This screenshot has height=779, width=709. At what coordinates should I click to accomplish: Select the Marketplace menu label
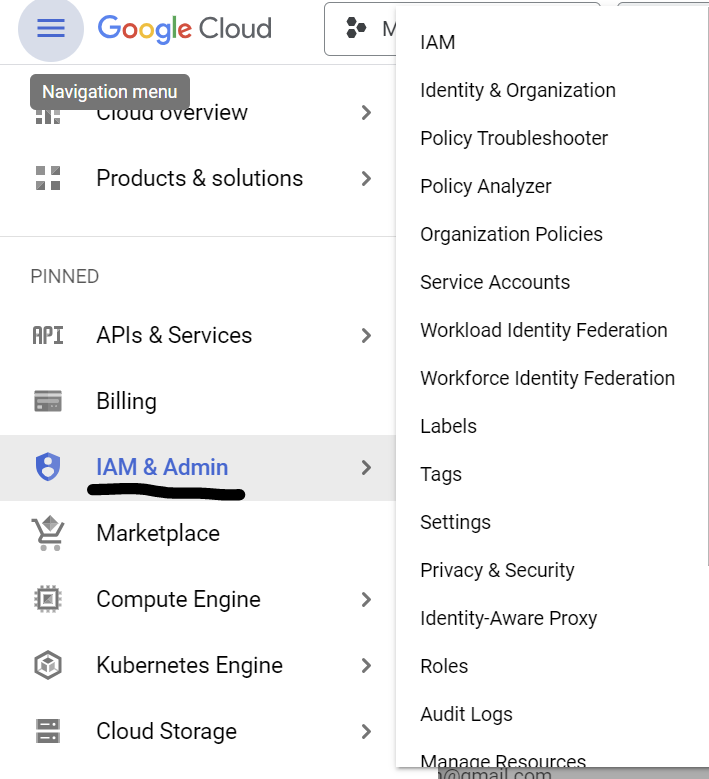[157, 533]
